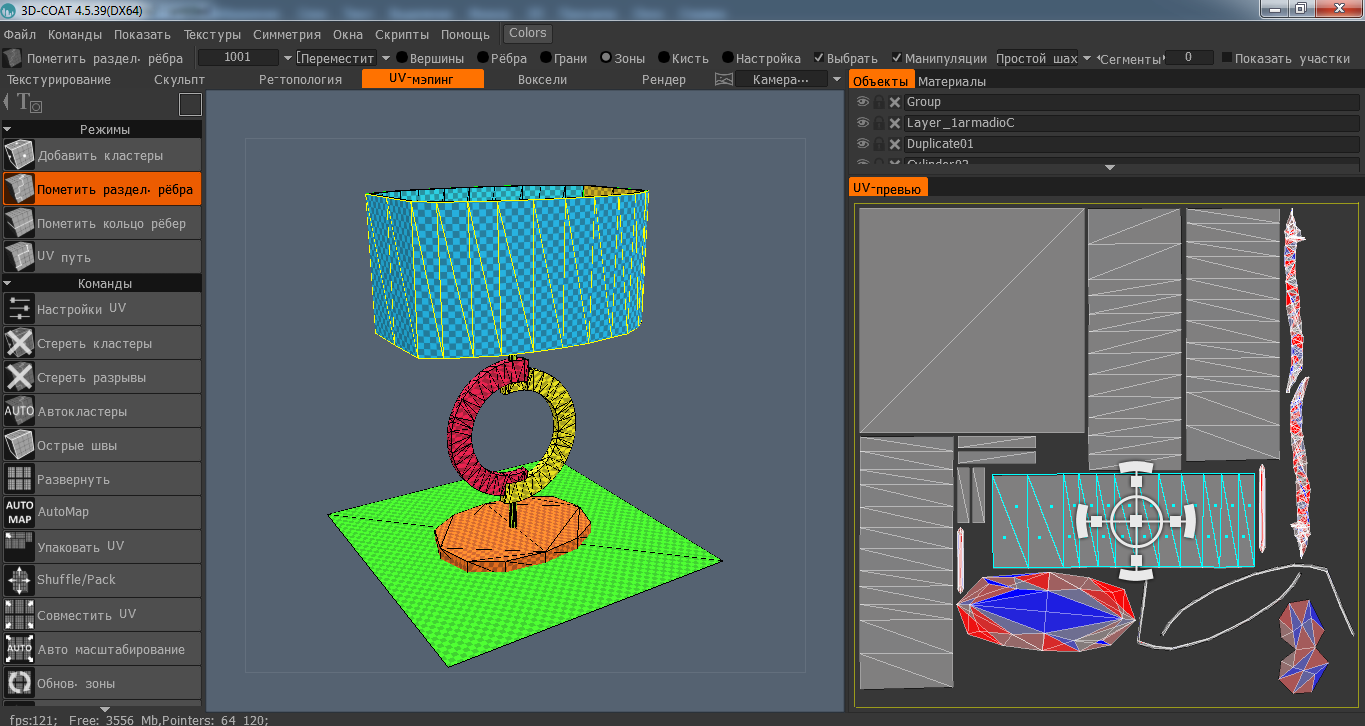Hide the Layer_1armadioC object via eye icon
1365x726 pixels.
pos(863,123)
